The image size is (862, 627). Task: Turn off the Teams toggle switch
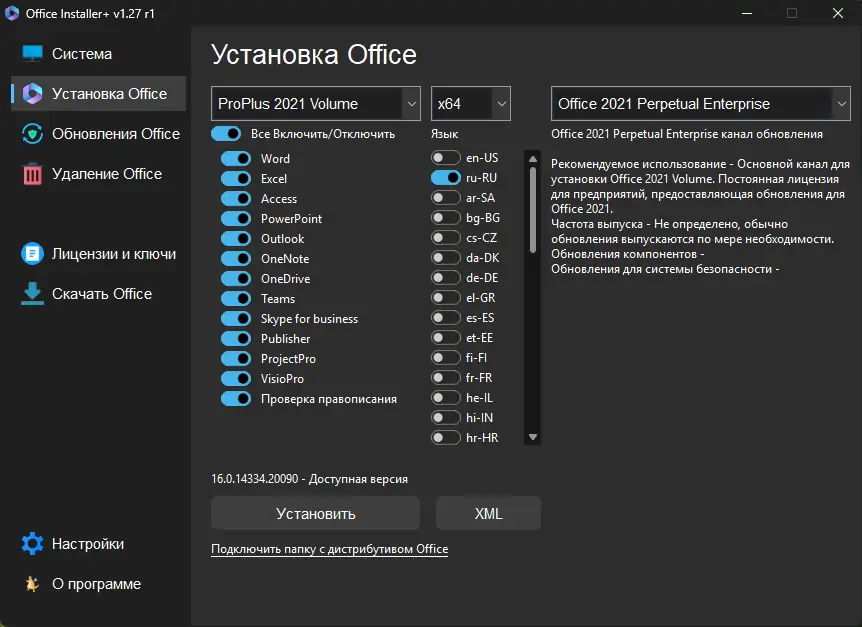[x=236, y=299]
